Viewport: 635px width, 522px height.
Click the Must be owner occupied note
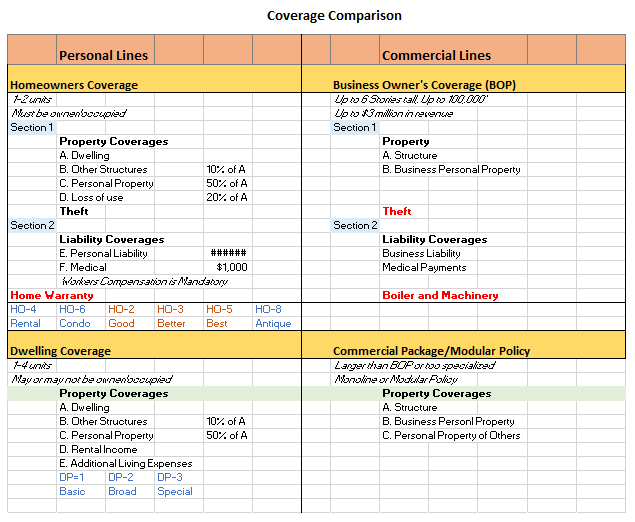pyautogui.click(x=69, y=113)
